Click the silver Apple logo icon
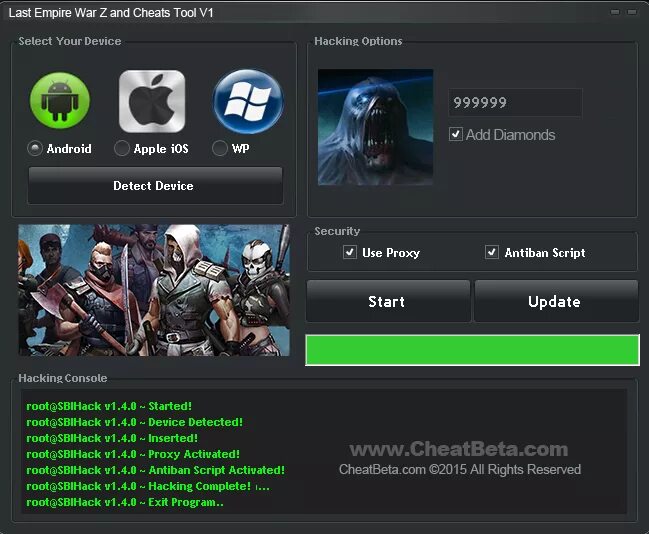The width and height of the screenshot is (649, 534). pos(152,101)
